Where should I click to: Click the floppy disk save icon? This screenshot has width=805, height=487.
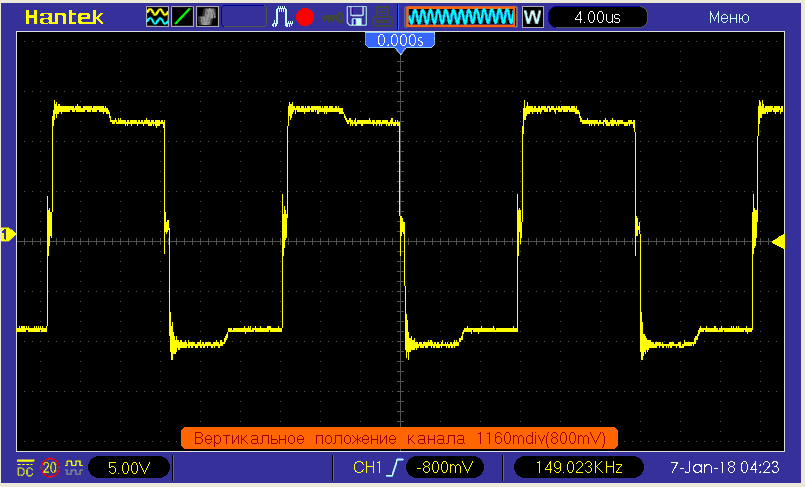point(356,17)
